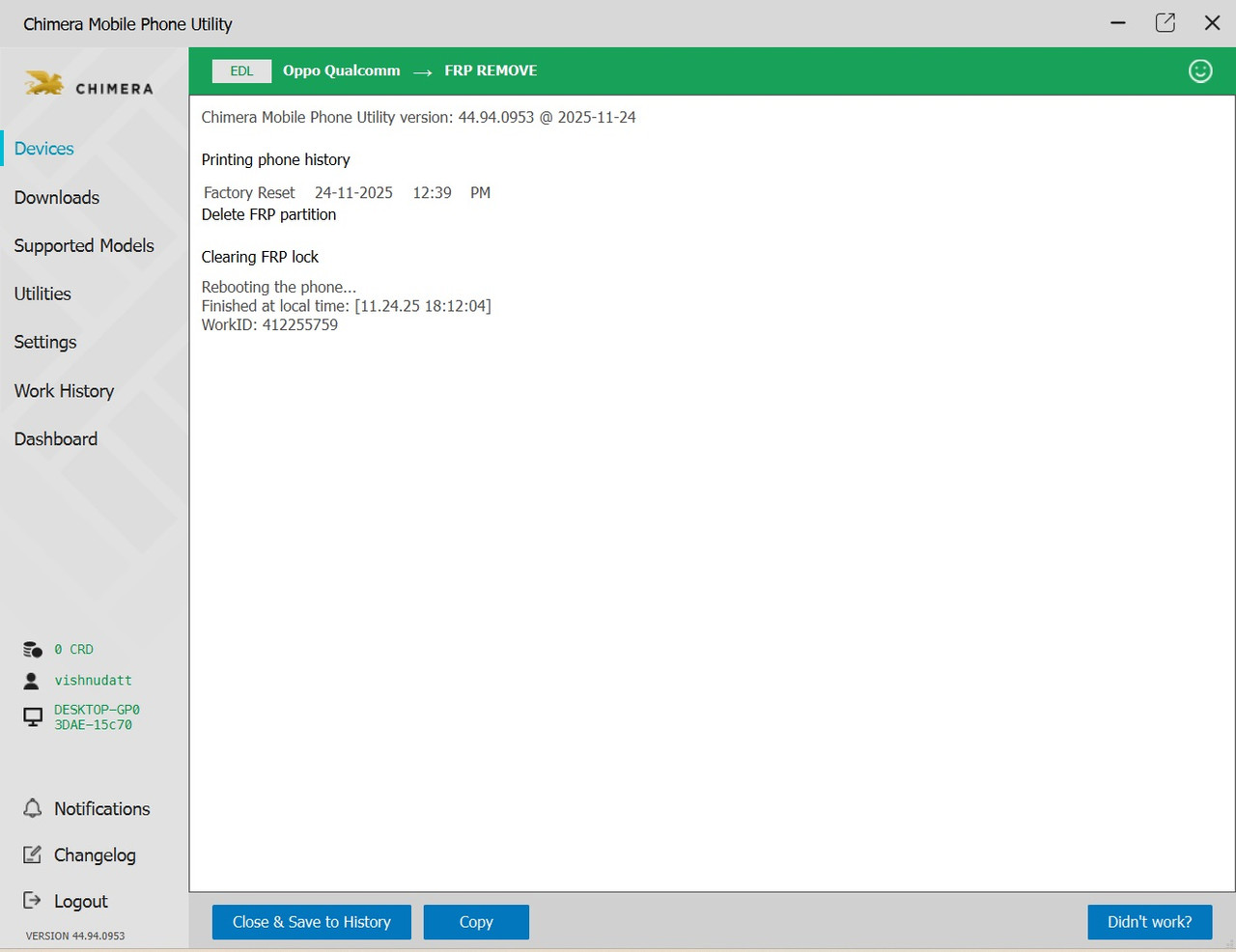This screenshot has width=1236, height=952.
Task: Click the VERSION 44.94.0953 text
Action: [75, 936]
